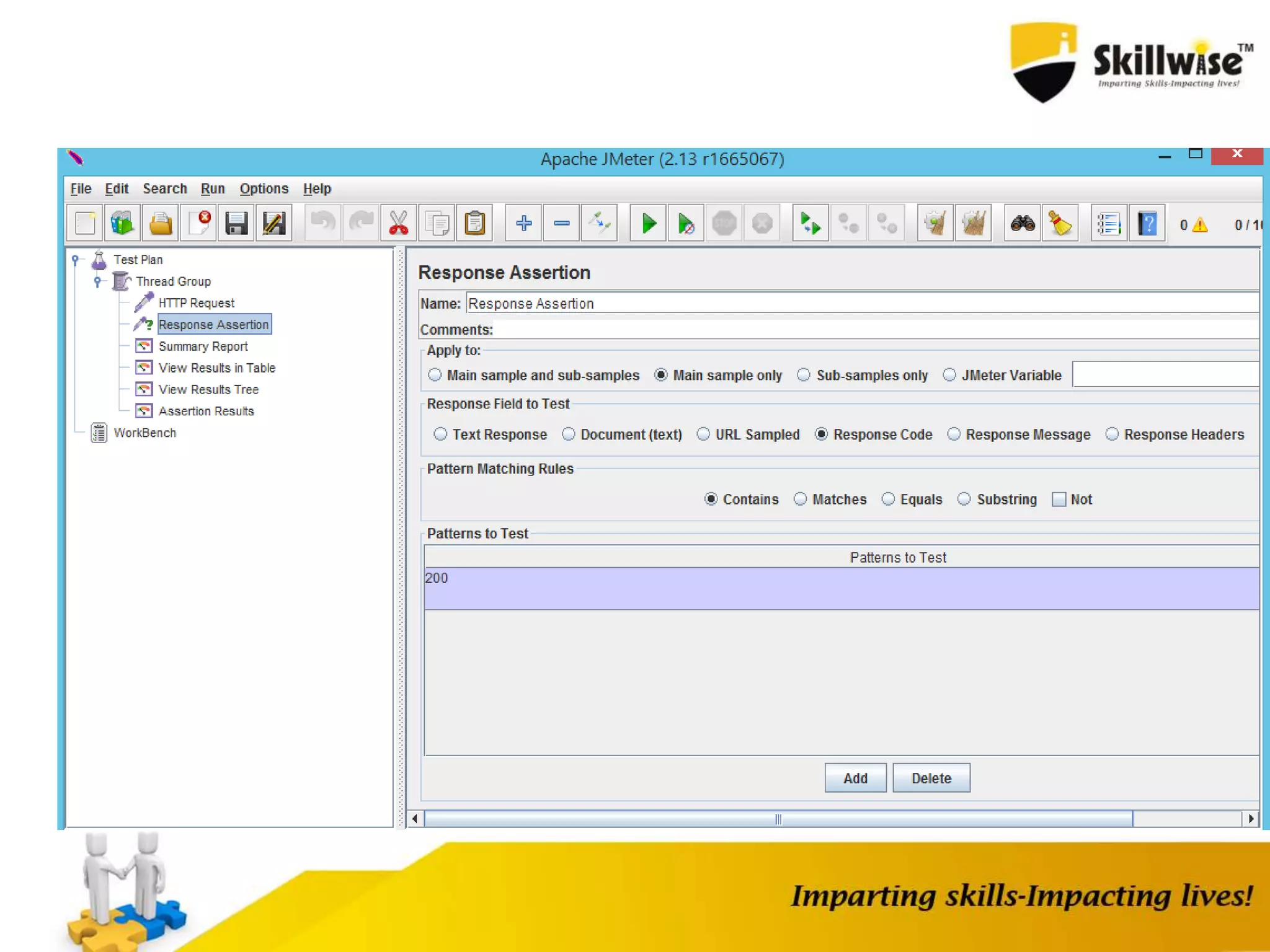Click the blue plus Expand All icon

(x=523, y=223)
